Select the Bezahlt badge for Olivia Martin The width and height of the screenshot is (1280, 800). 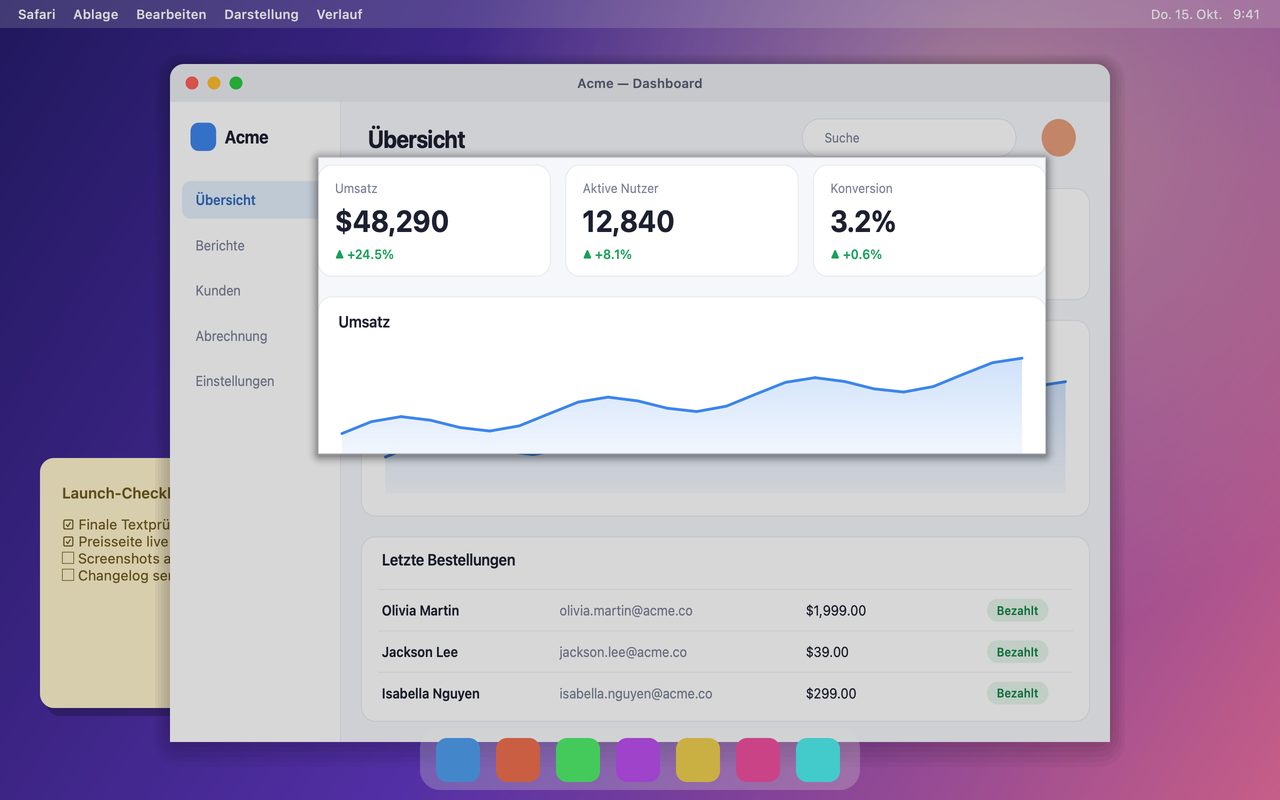[1017, 611]
